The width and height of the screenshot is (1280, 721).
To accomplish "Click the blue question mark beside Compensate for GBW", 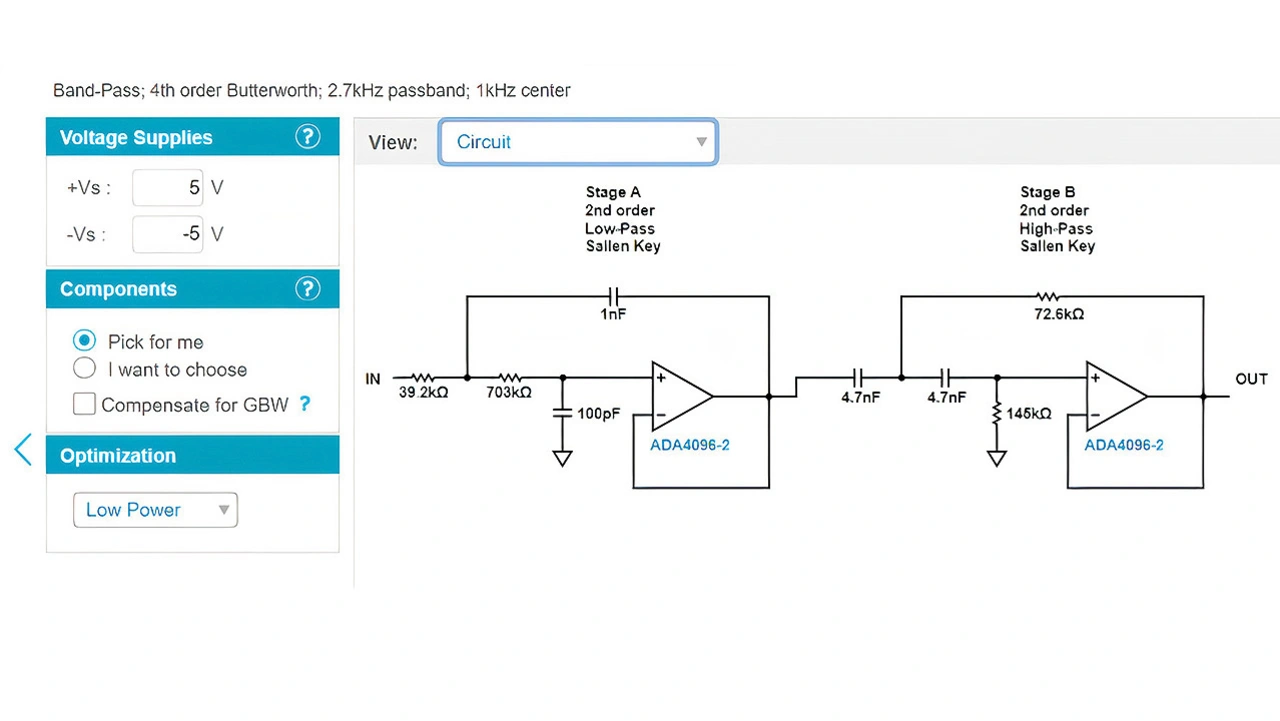I will pos(305,404).
